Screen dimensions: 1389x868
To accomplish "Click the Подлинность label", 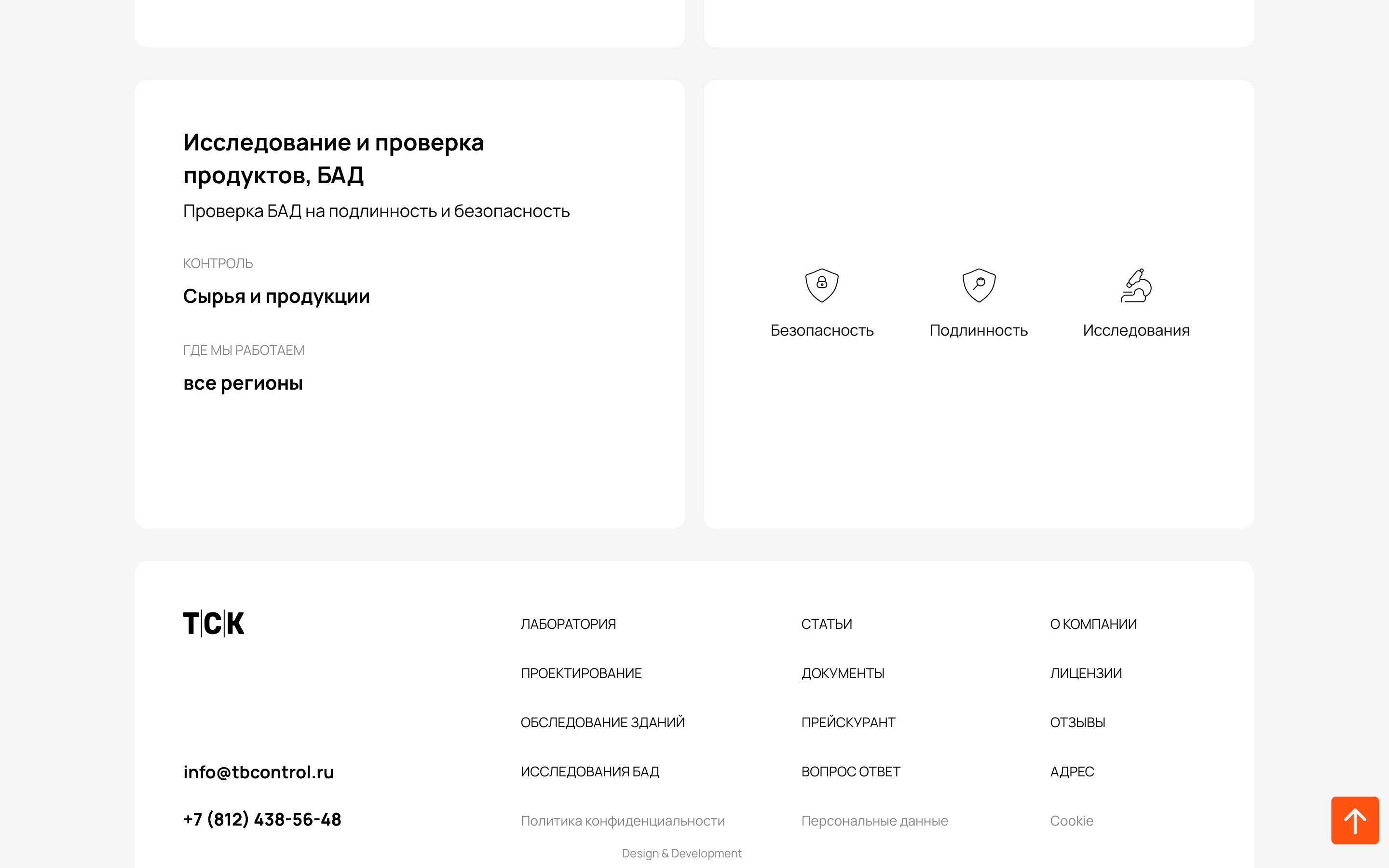I will tap(979, 330).
